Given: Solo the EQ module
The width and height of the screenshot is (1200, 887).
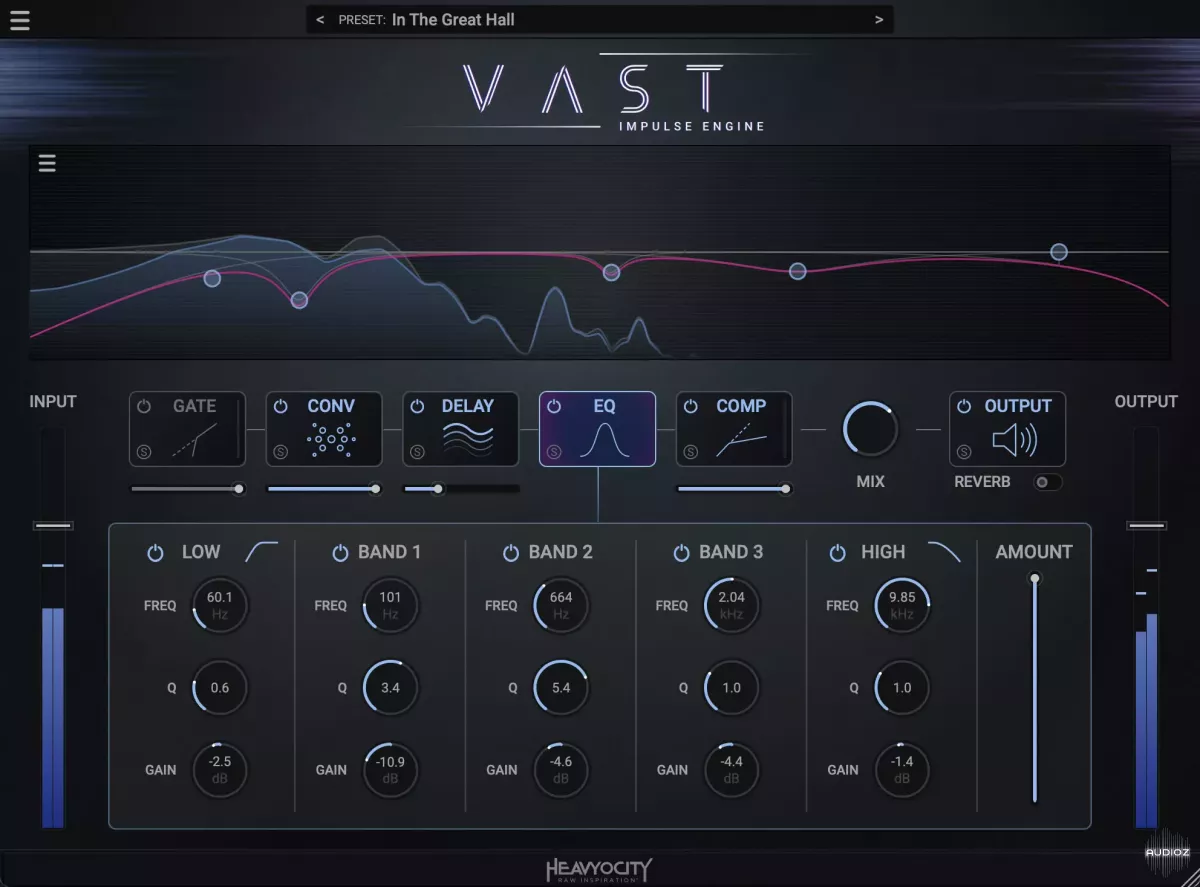Looking at the screenshot, I should 554,452.
